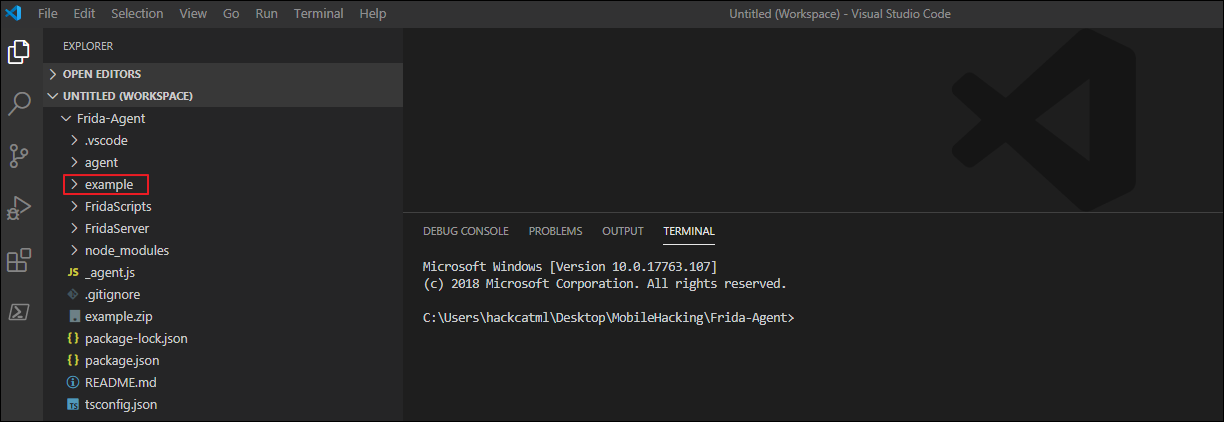Click the EXPLORER panel title
The height and width of the screenshot is (422, 1224).
(x=88, y=46)
